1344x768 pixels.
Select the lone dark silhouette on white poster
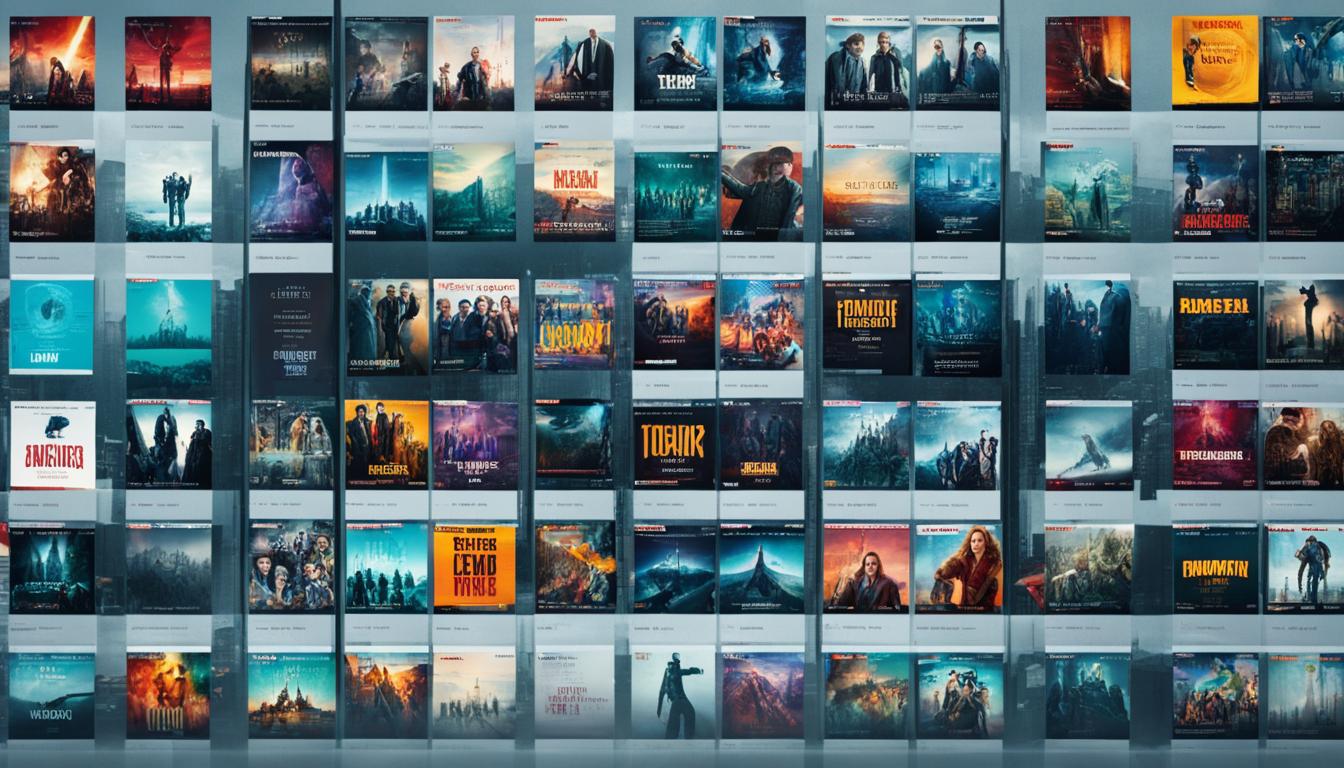pyautogui.click(x=674, y=695)
